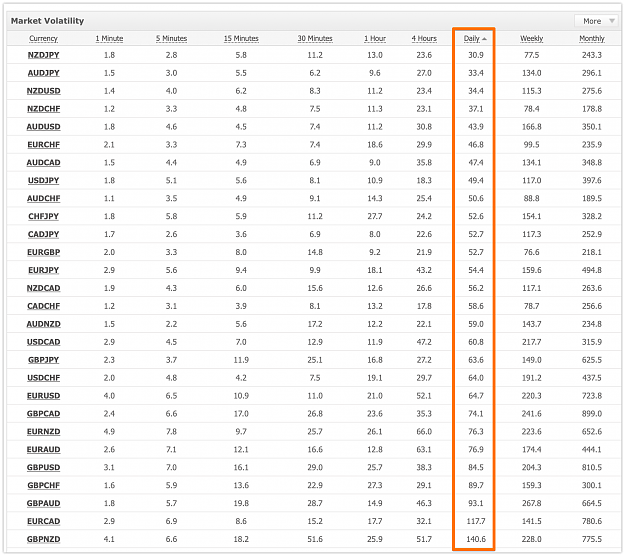This screenshot has width=625, height=556.
Task: Select NZDJPY daily value 30.9
Action: point(476,55)
